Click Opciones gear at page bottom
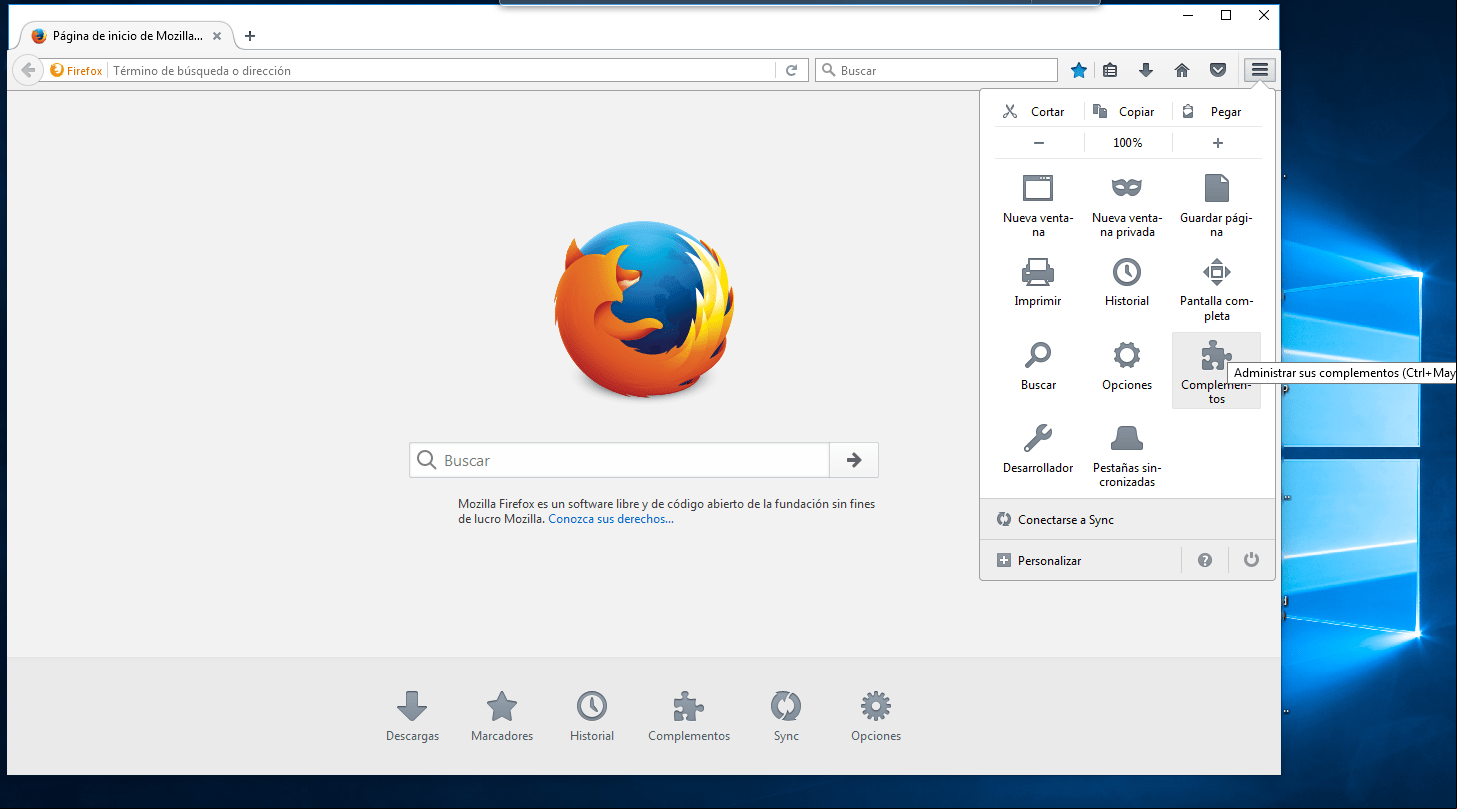This screenshot has height=809, width=1457. pyautogui.click(x=876, y=716)
